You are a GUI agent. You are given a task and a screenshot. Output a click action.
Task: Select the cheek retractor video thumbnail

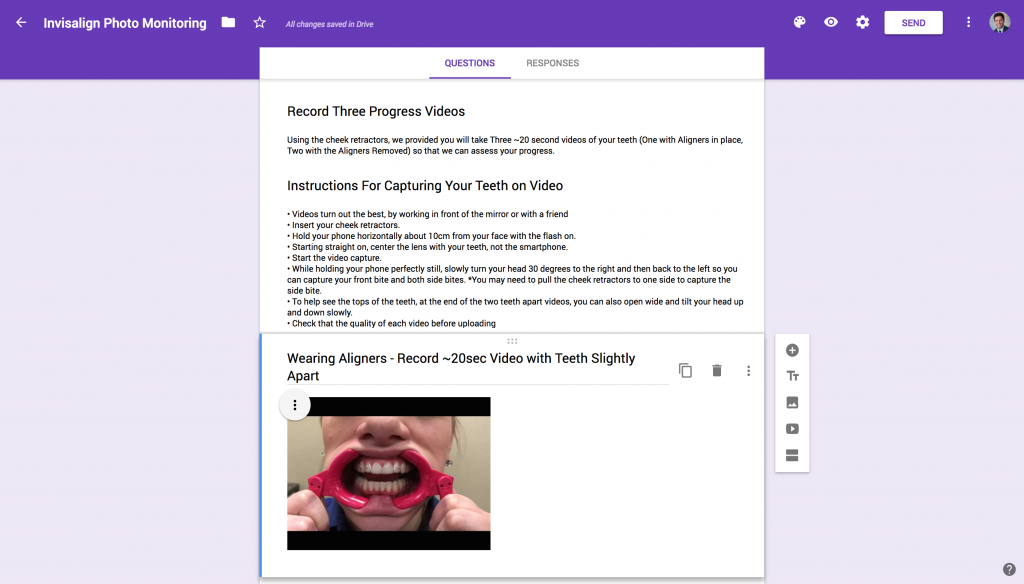(x=389, y=474)
